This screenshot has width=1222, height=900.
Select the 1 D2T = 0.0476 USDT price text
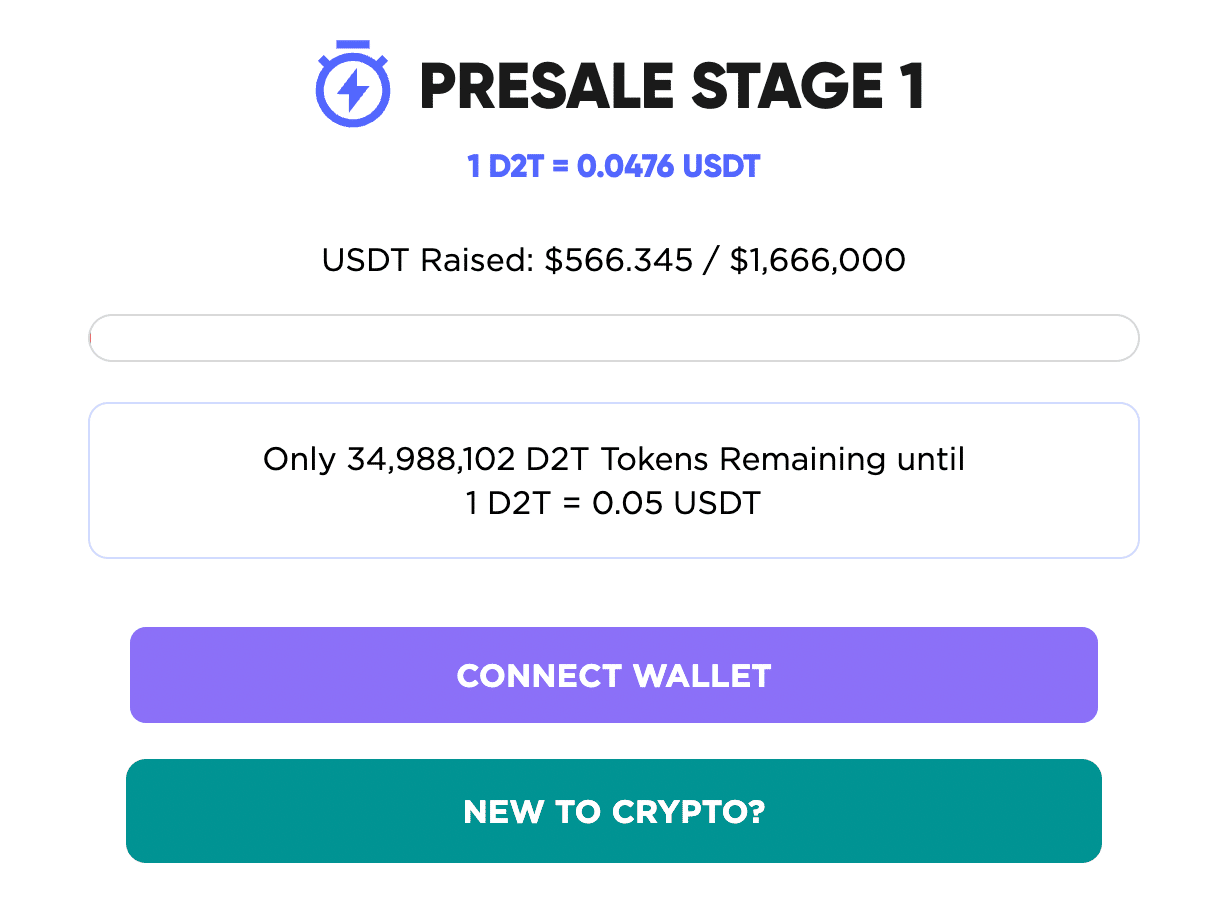(614, 166)
